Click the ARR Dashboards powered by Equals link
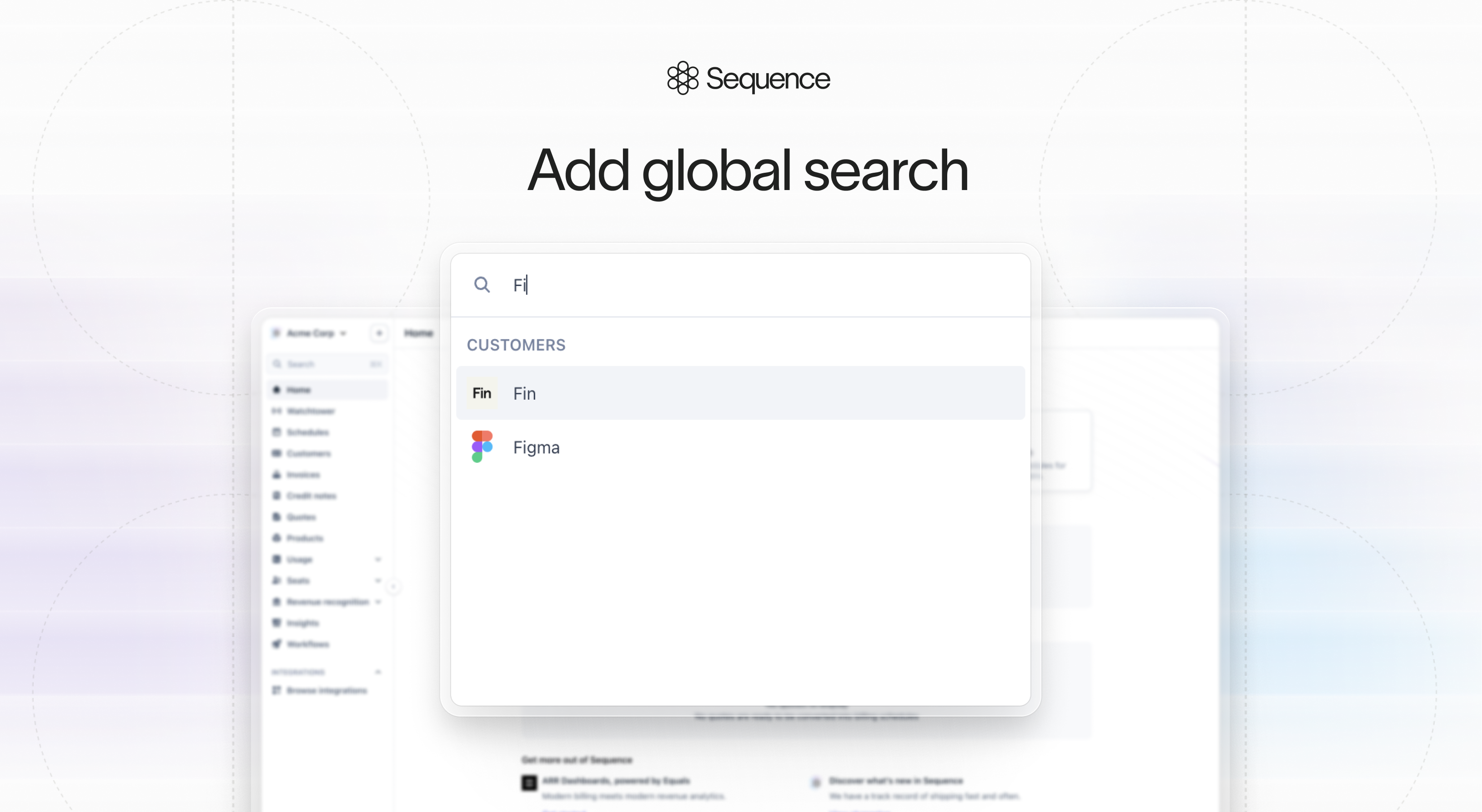The height and width of the screenshot is (812, 1482). click(616, 781)
